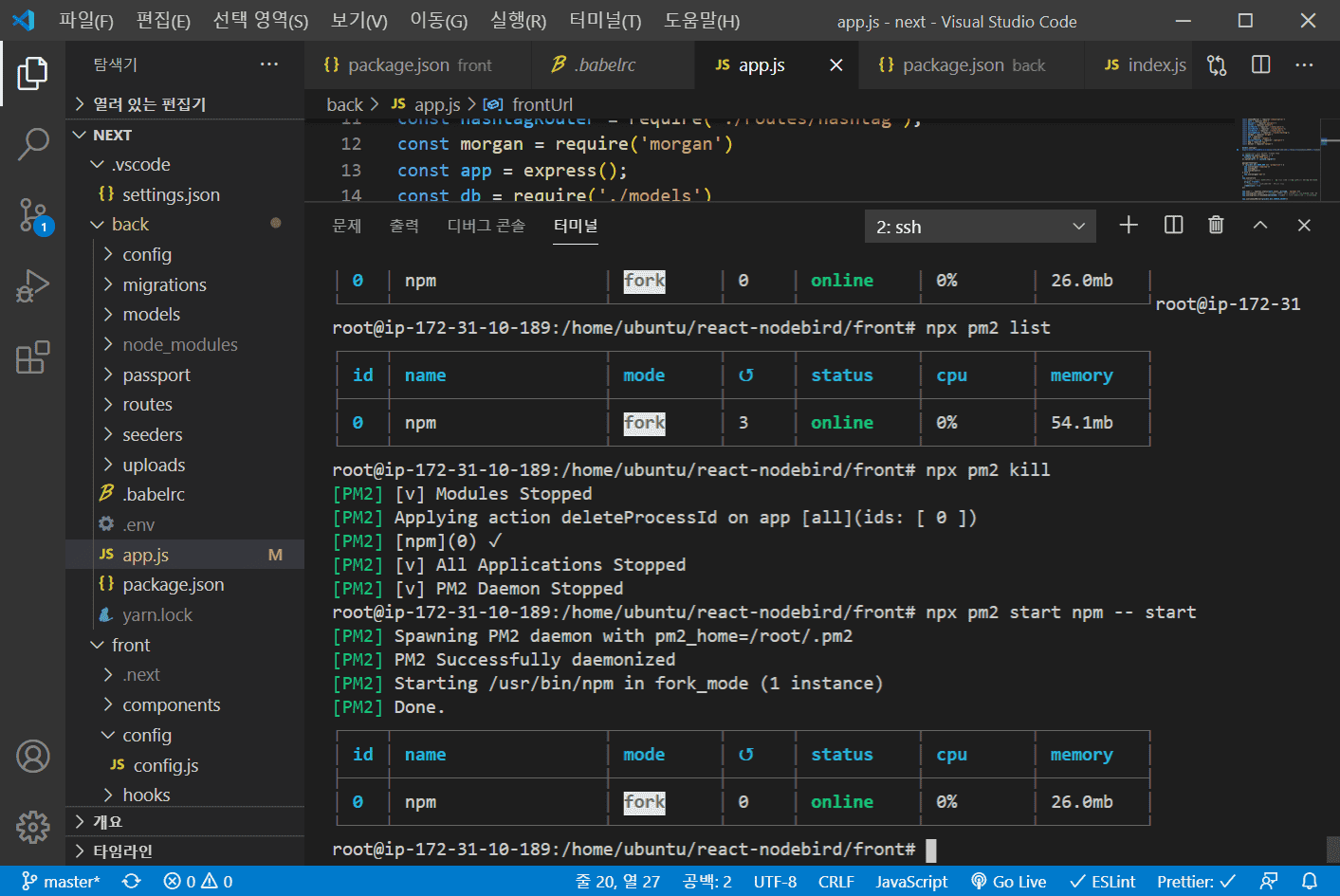Click the Accounts icon in activity bar
The width and height of the screenshot is (1340, 896).
coord(33,756)
